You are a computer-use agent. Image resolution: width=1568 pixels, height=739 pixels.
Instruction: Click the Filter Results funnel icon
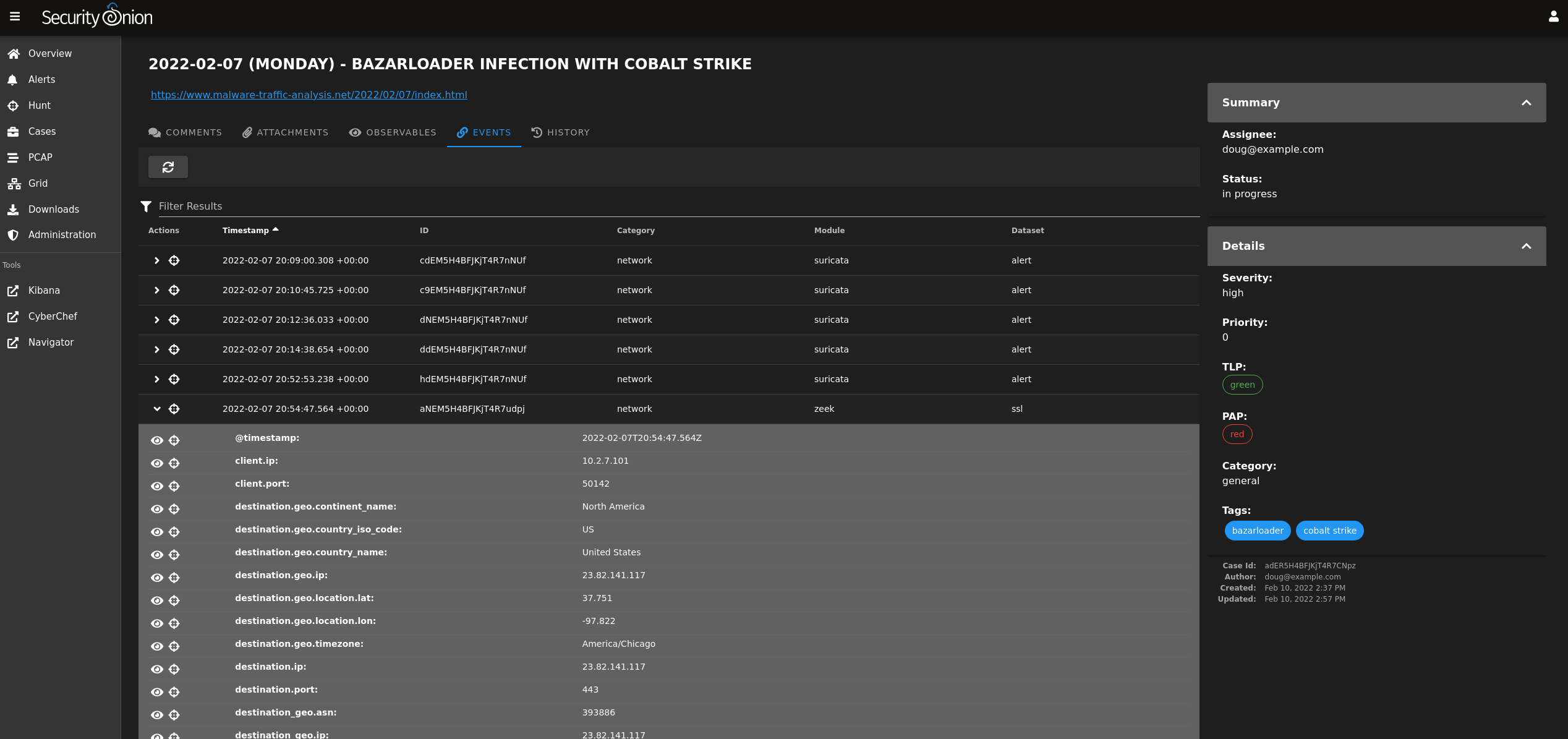(x=146, y=207)
